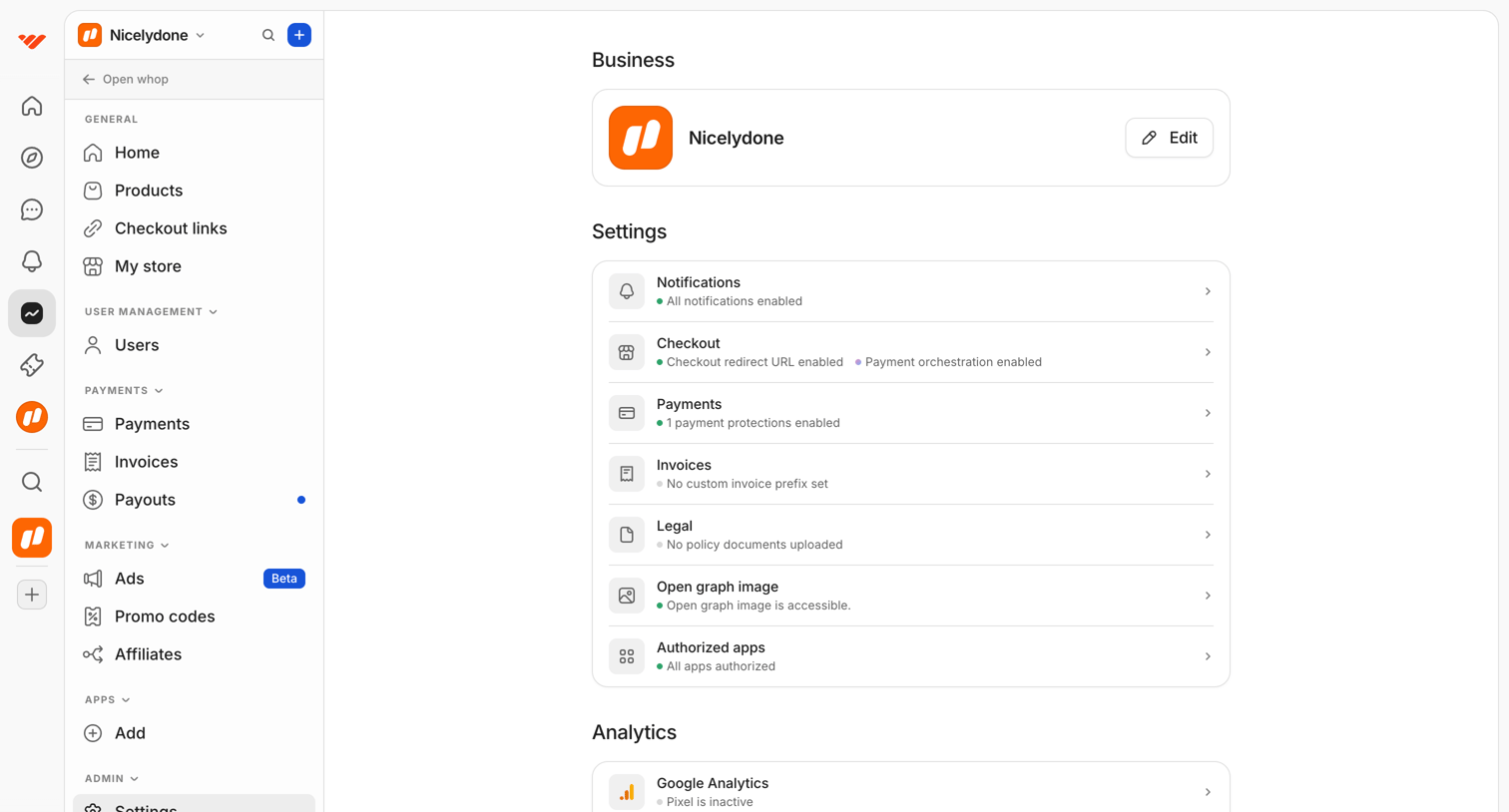1509x812 pixels.
Task: Collapse the Admin sidebar section
Action: [112, 779]
